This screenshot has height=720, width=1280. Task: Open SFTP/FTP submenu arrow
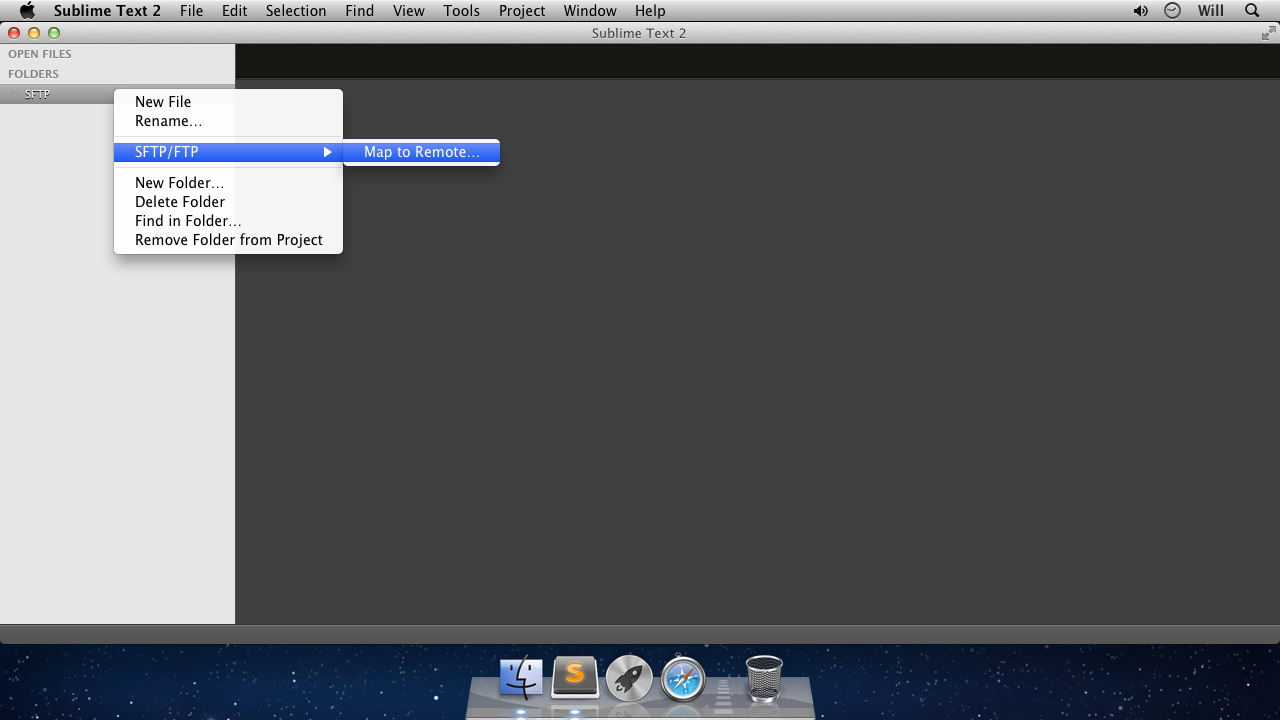tap(327, 152)
